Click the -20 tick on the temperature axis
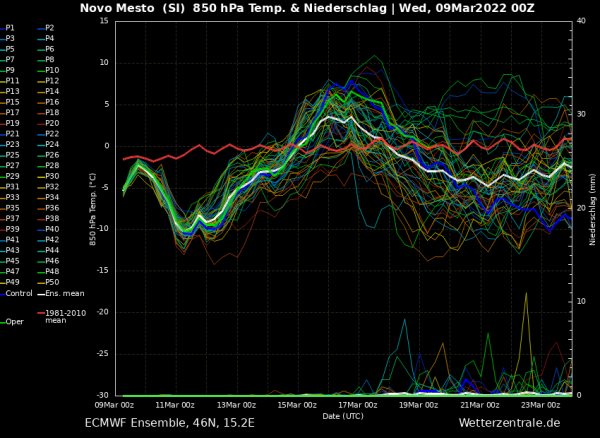The image size is (600, 438). coord(103,313)
